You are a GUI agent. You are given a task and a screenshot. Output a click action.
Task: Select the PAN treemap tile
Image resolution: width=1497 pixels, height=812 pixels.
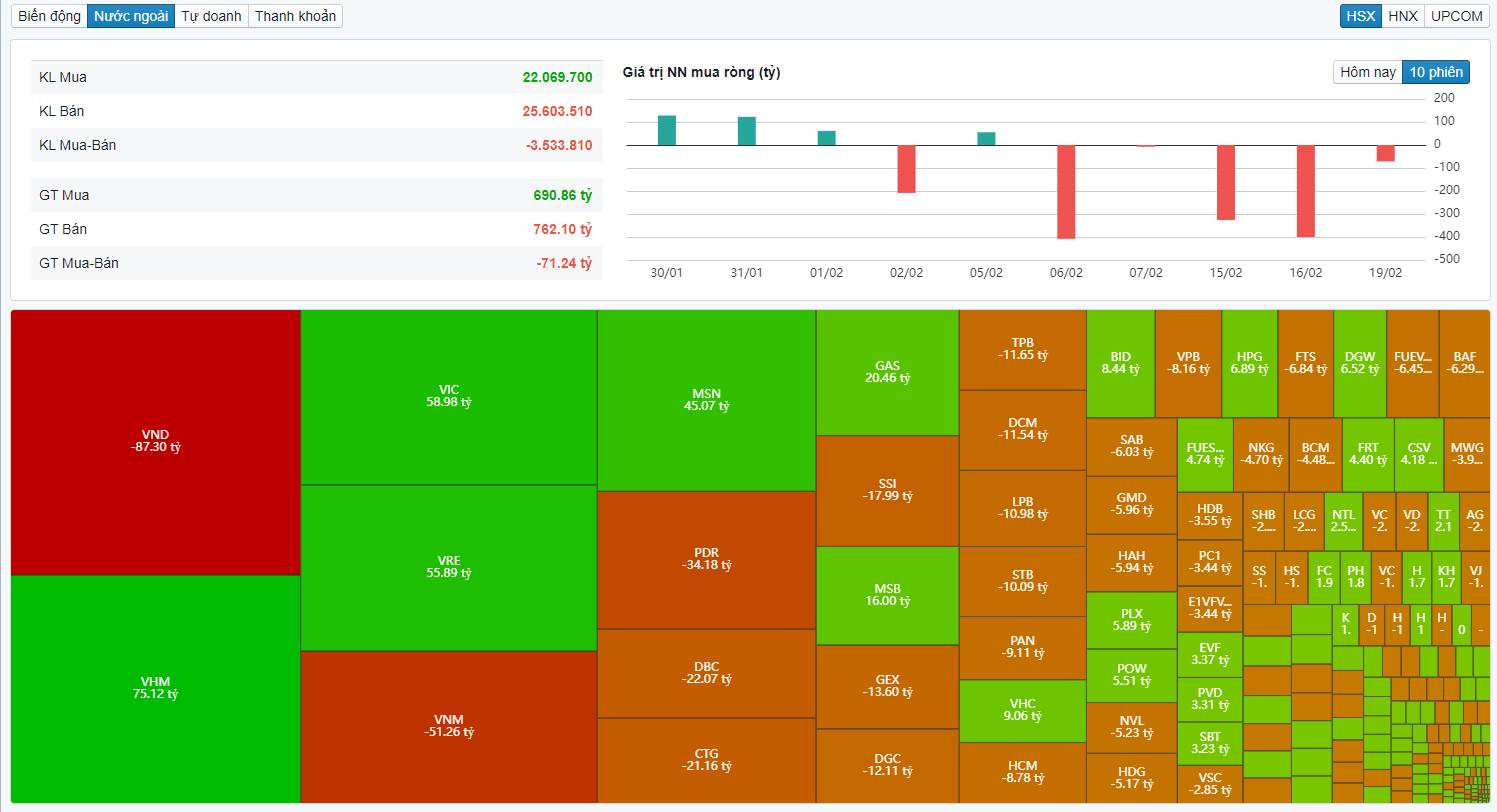(x=1023, y=647)
